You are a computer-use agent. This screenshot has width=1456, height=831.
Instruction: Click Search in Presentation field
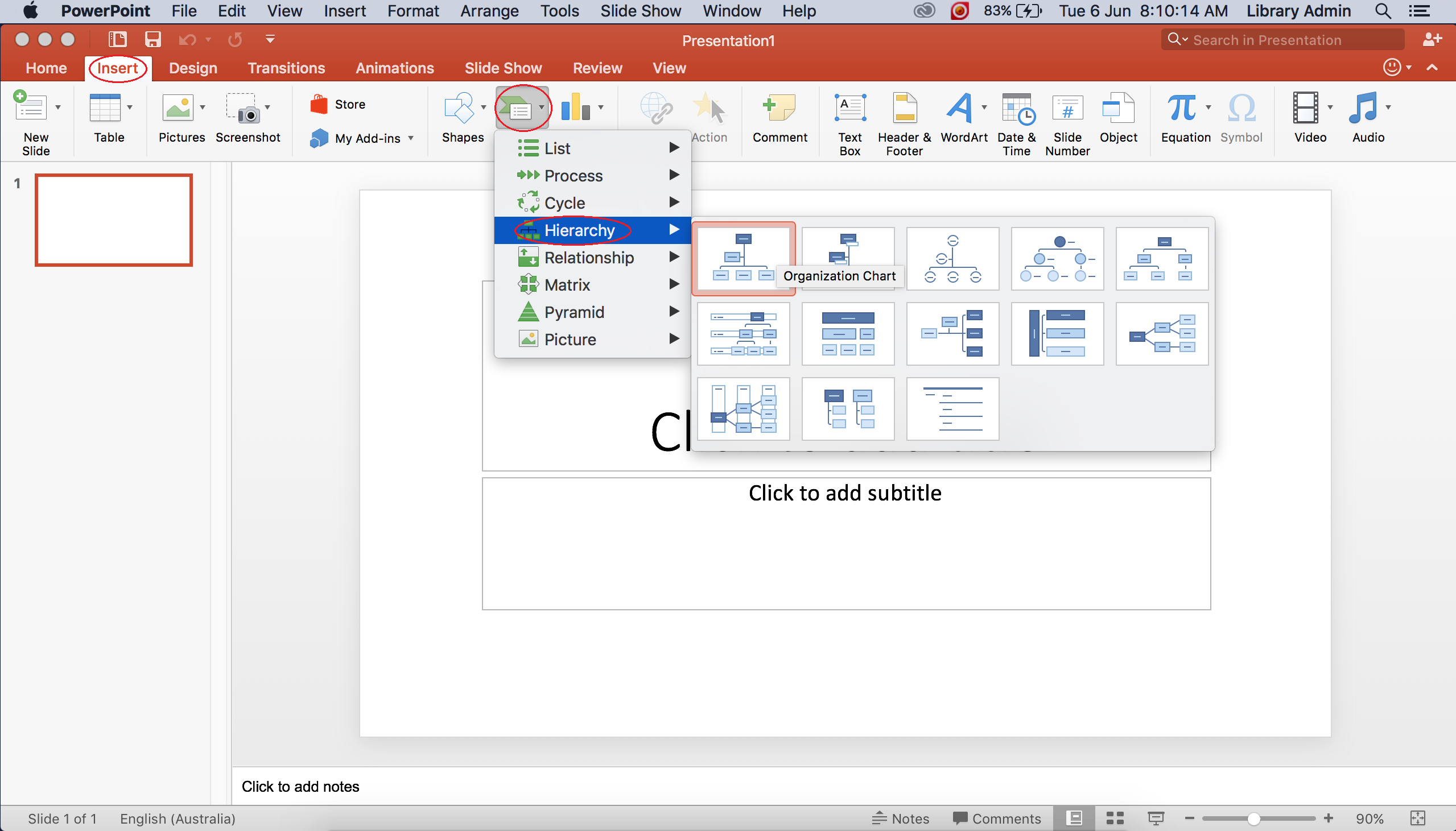tap(1283, 40)
